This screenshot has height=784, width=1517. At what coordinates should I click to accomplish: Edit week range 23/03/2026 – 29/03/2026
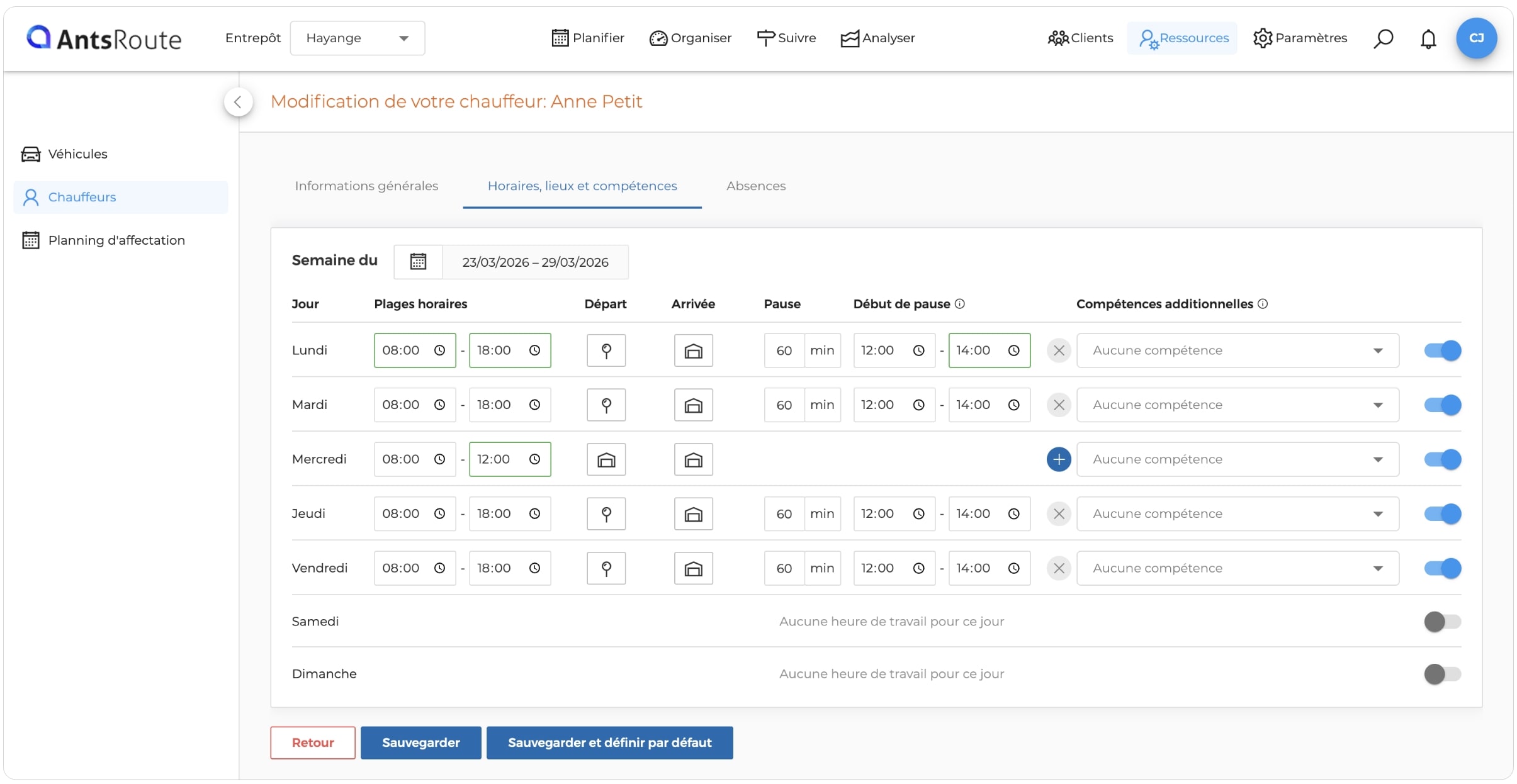(x=535, y=262)
